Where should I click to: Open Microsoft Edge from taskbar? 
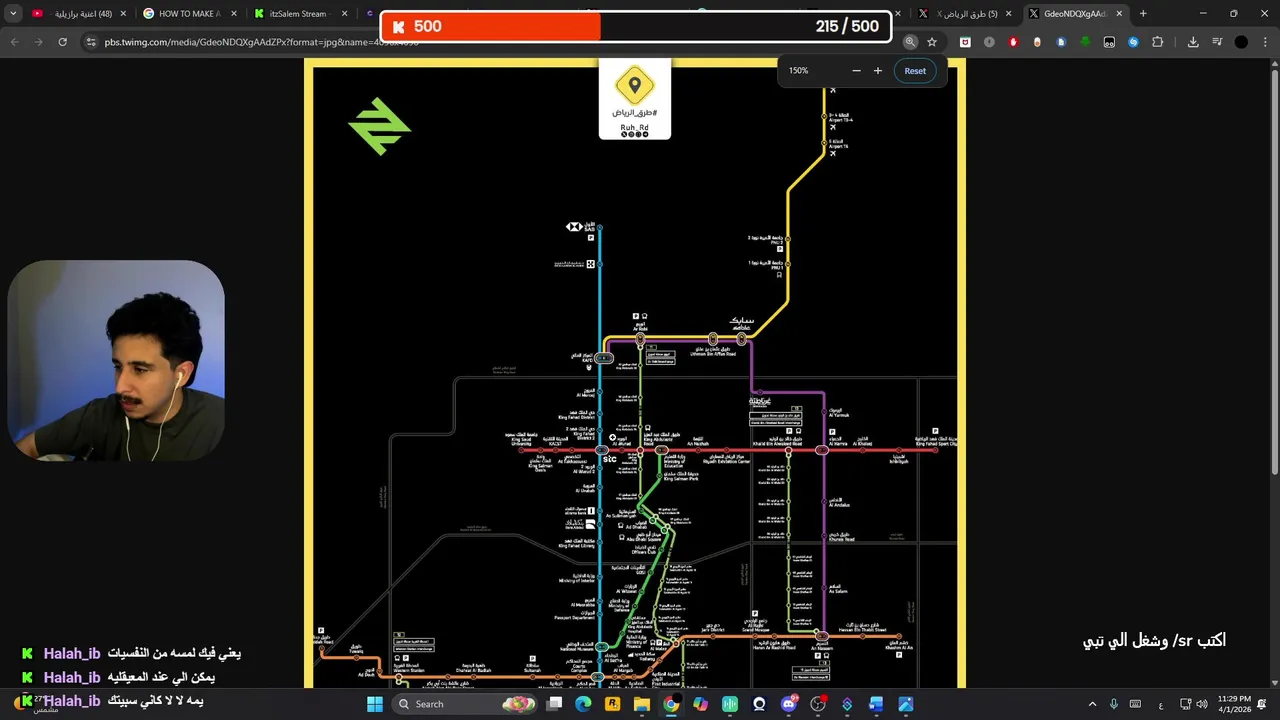(x=584, y=704)
